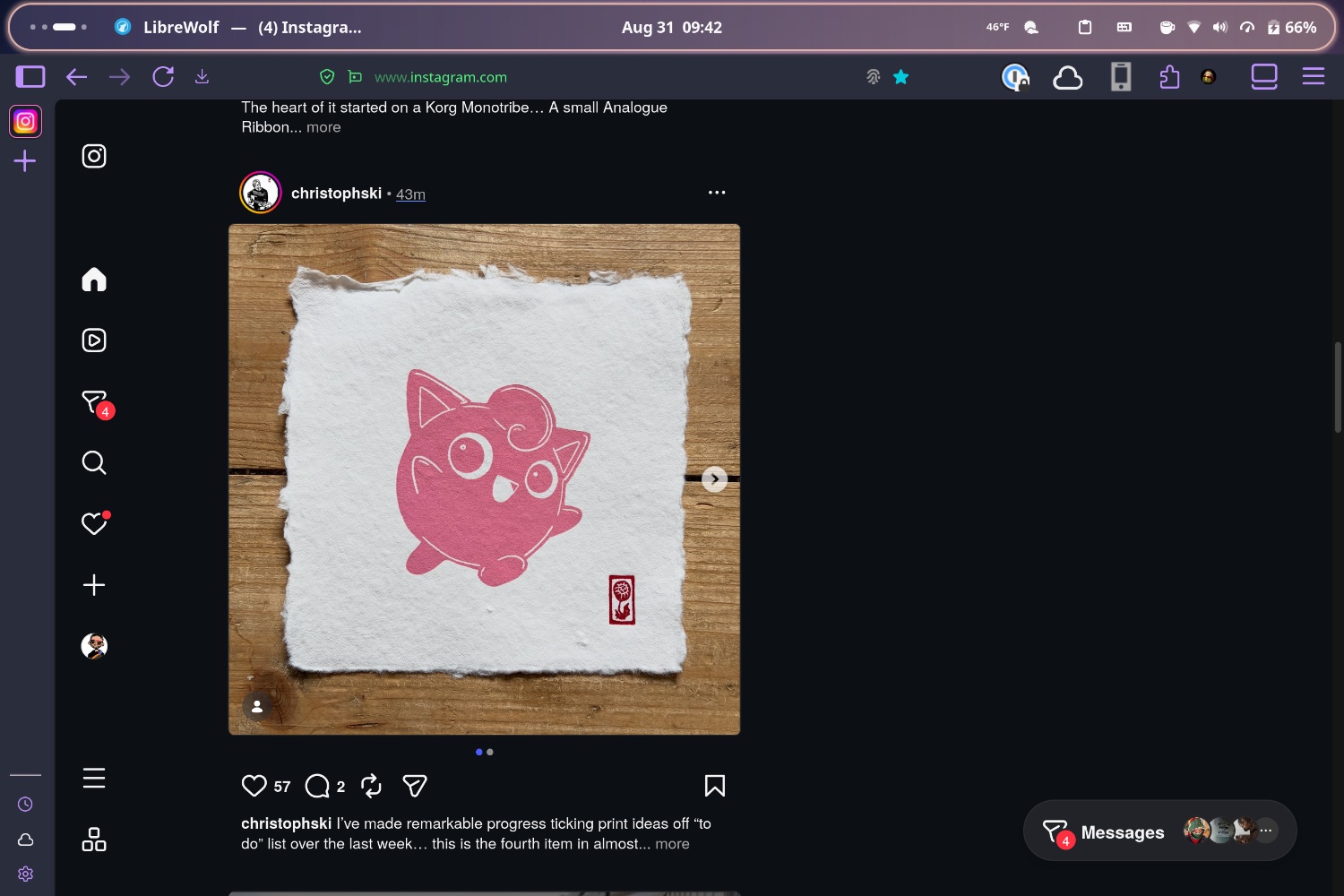This screenshot has width=1344, height=896.
Task: Open christophski username in caption
Action: tap(286, 823)
